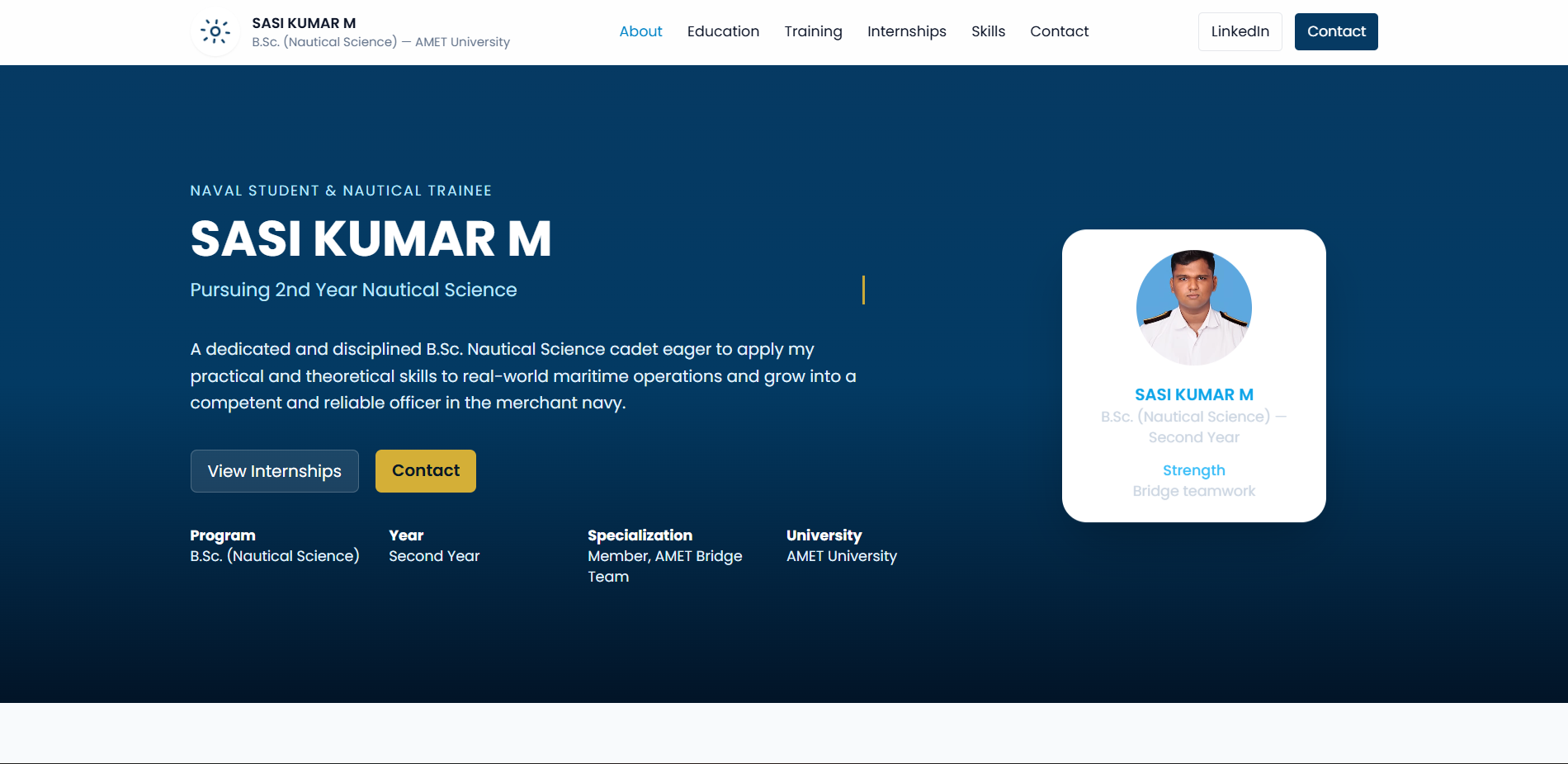Open the About navigation tab
Screen dimensions: 1568x764
[640, 31]
